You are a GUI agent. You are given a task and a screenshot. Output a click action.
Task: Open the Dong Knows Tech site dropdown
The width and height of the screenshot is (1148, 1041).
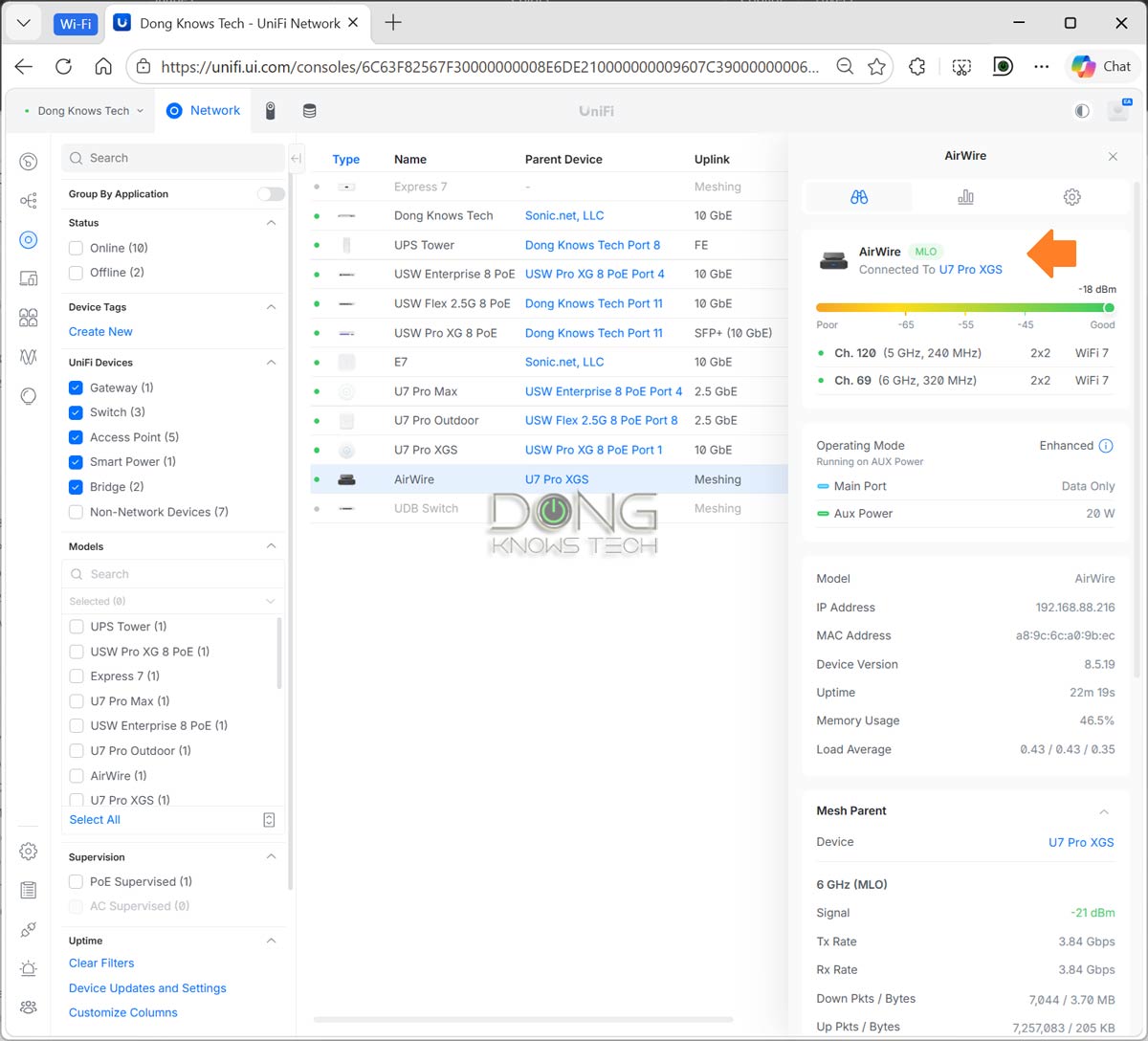[84, 111]
